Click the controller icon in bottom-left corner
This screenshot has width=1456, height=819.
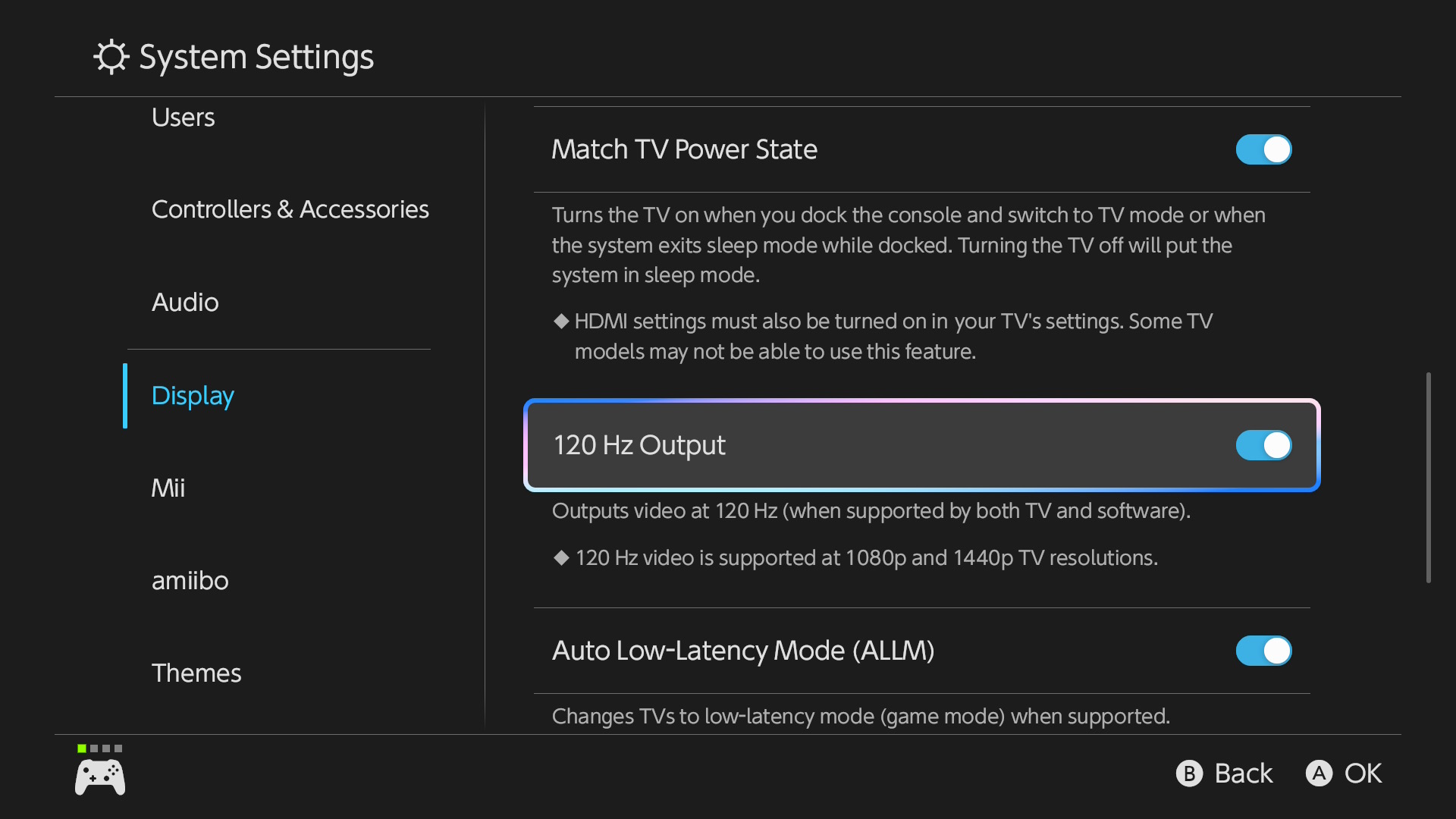click(100, 778)
